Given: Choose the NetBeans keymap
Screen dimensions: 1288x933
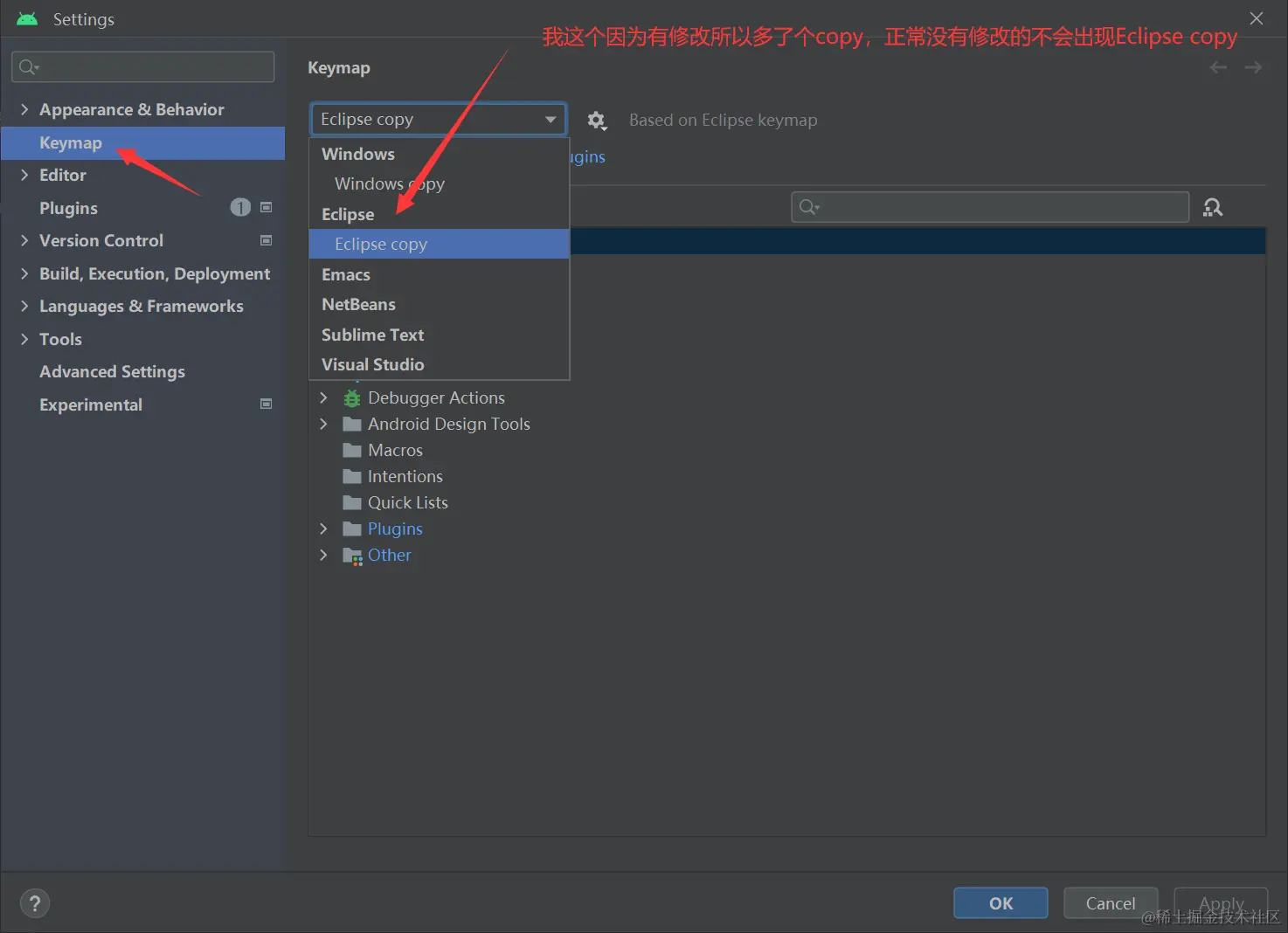Looking at the screenshot, I should (x=440, y=304).
